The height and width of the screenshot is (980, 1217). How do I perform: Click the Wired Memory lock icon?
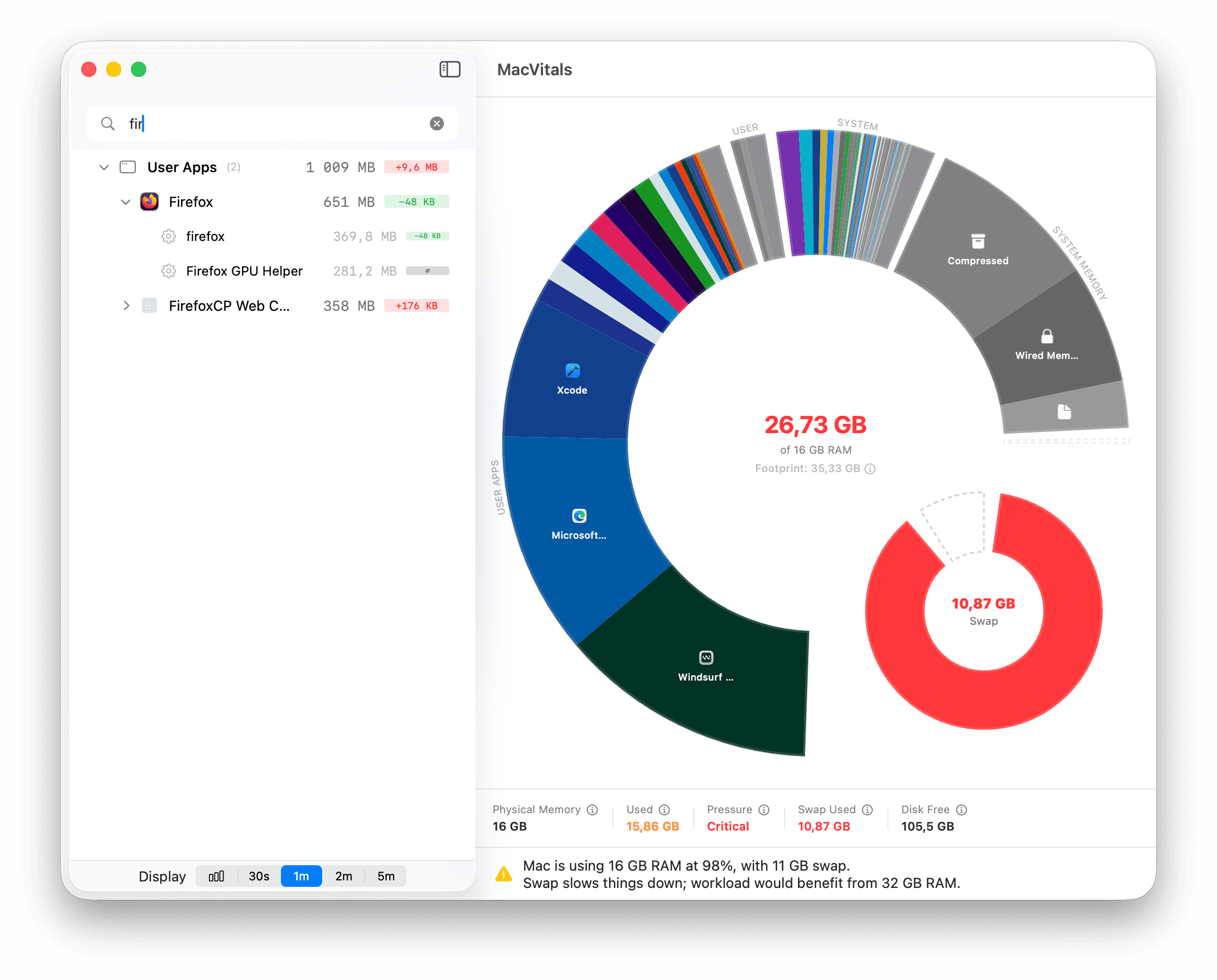pos(1046,336)
